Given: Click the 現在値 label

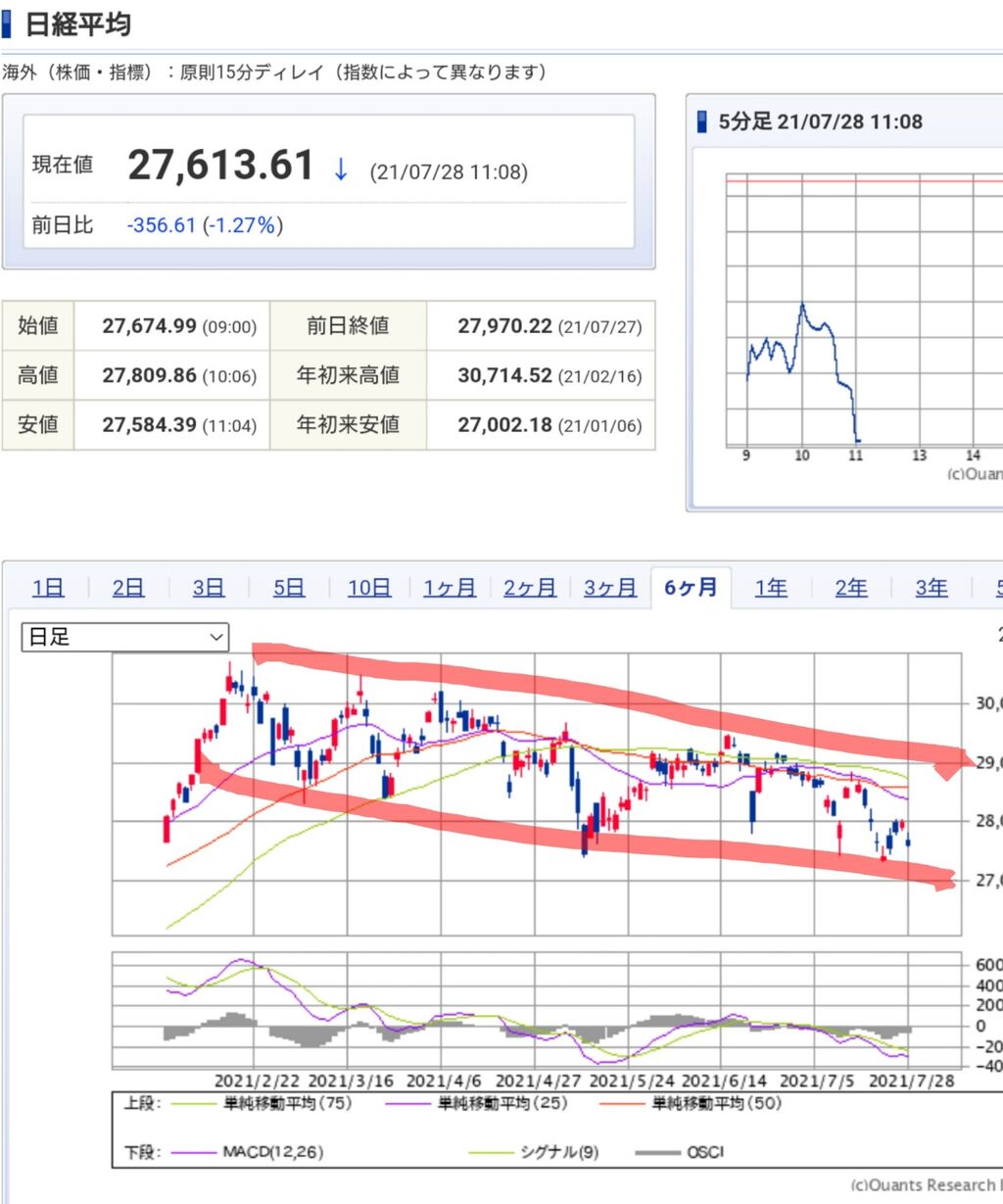Looking at the screenshot, I should (63, 165).
